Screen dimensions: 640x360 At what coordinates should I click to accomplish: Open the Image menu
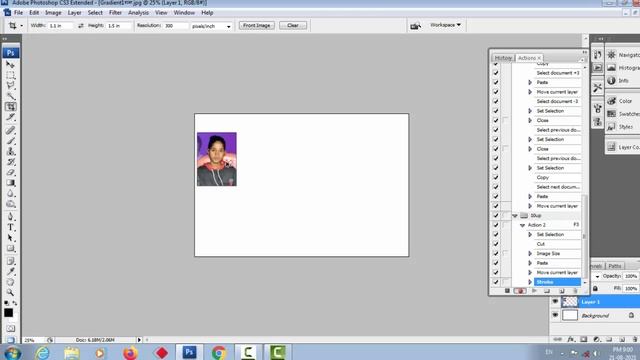[x=53, y=13]
